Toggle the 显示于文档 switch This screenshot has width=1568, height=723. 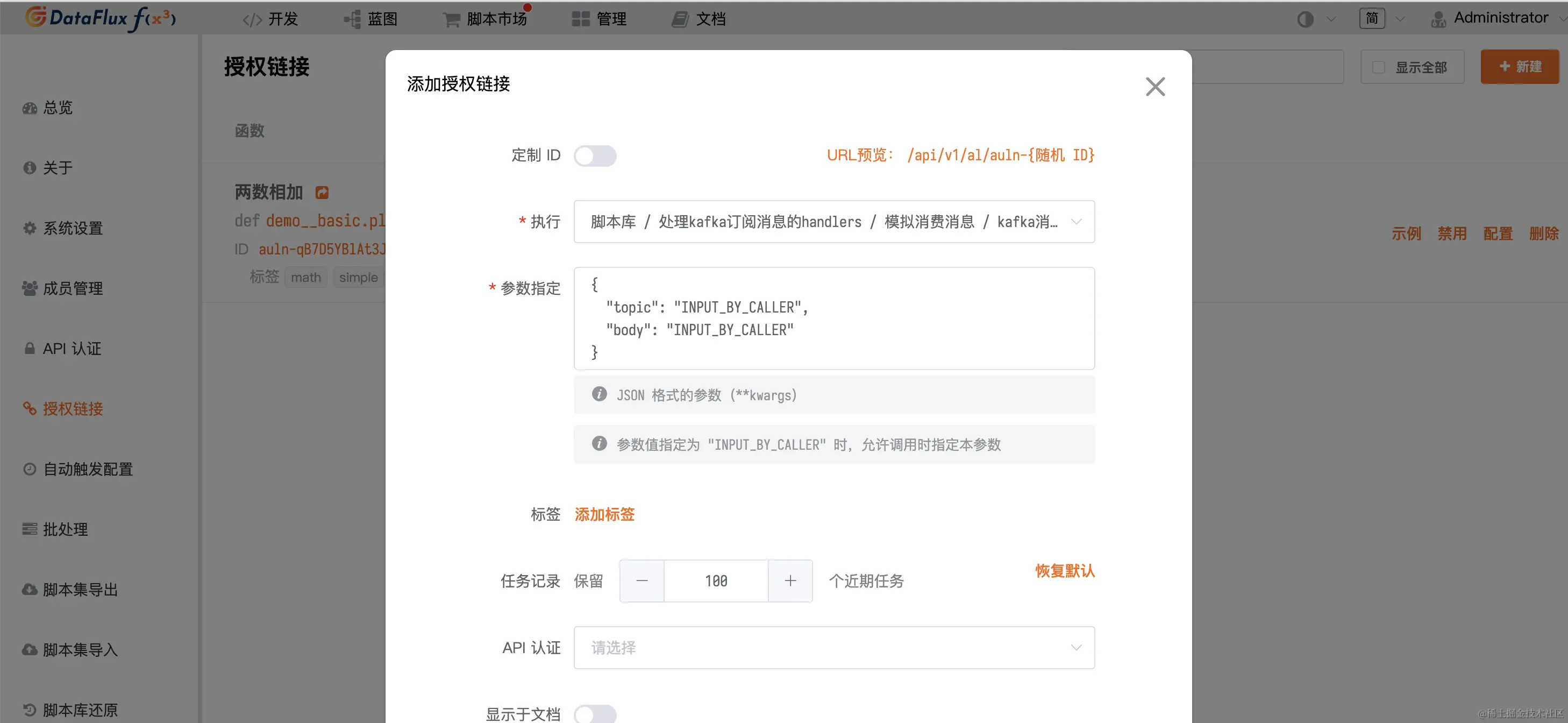[595, 713]
